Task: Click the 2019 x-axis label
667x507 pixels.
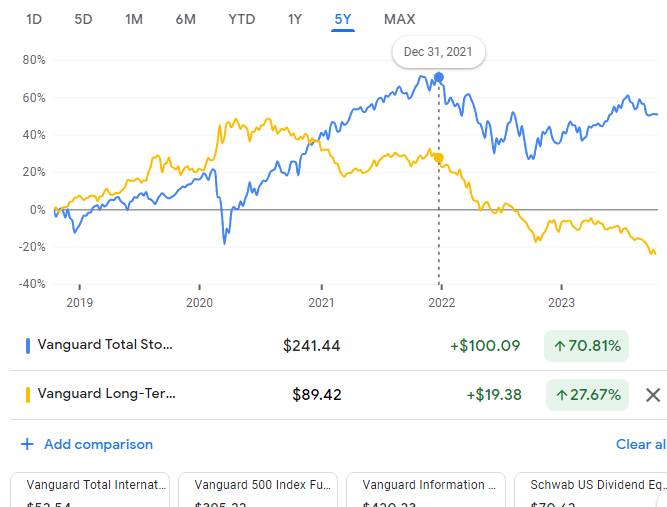Action: (80, 303)
